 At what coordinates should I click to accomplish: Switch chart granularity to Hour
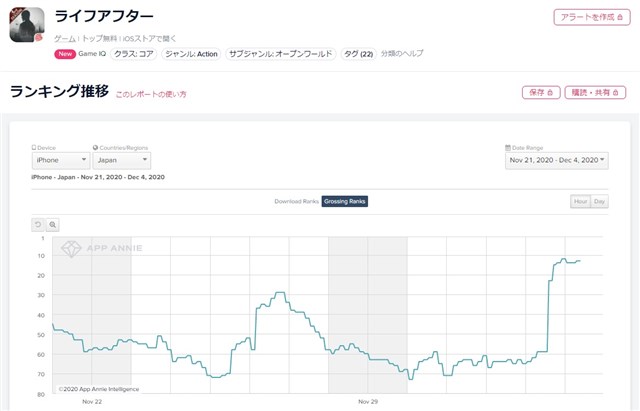[580, 201]
